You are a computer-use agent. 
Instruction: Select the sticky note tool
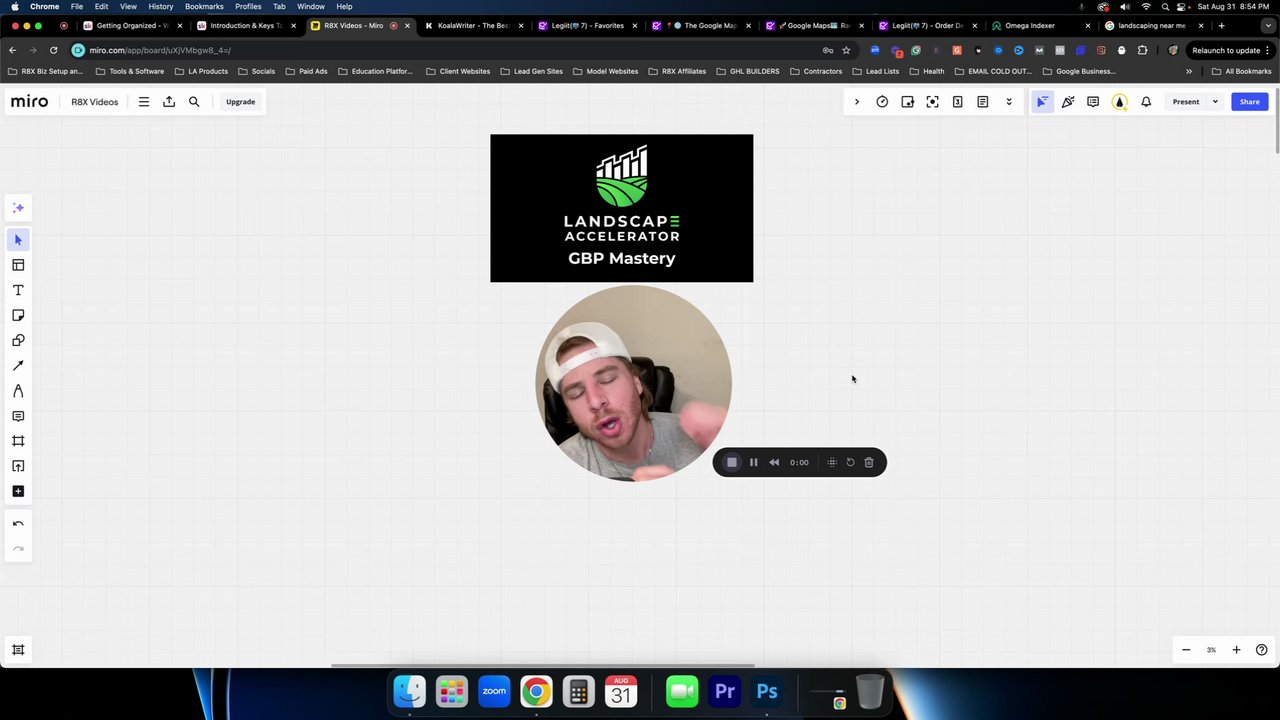click(18, 315)
